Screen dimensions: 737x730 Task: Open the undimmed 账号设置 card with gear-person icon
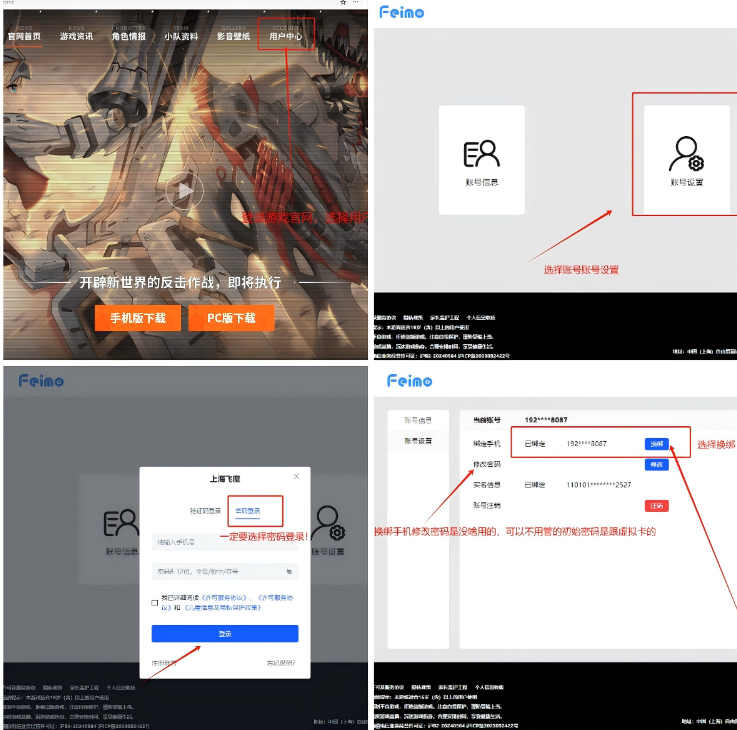[687, 160]
